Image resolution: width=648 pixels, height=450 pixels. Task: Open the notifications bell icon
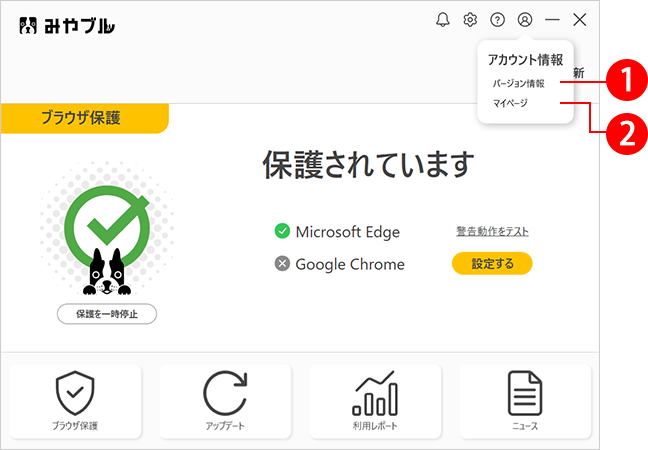pyautogui.click(x=443, y=19)
